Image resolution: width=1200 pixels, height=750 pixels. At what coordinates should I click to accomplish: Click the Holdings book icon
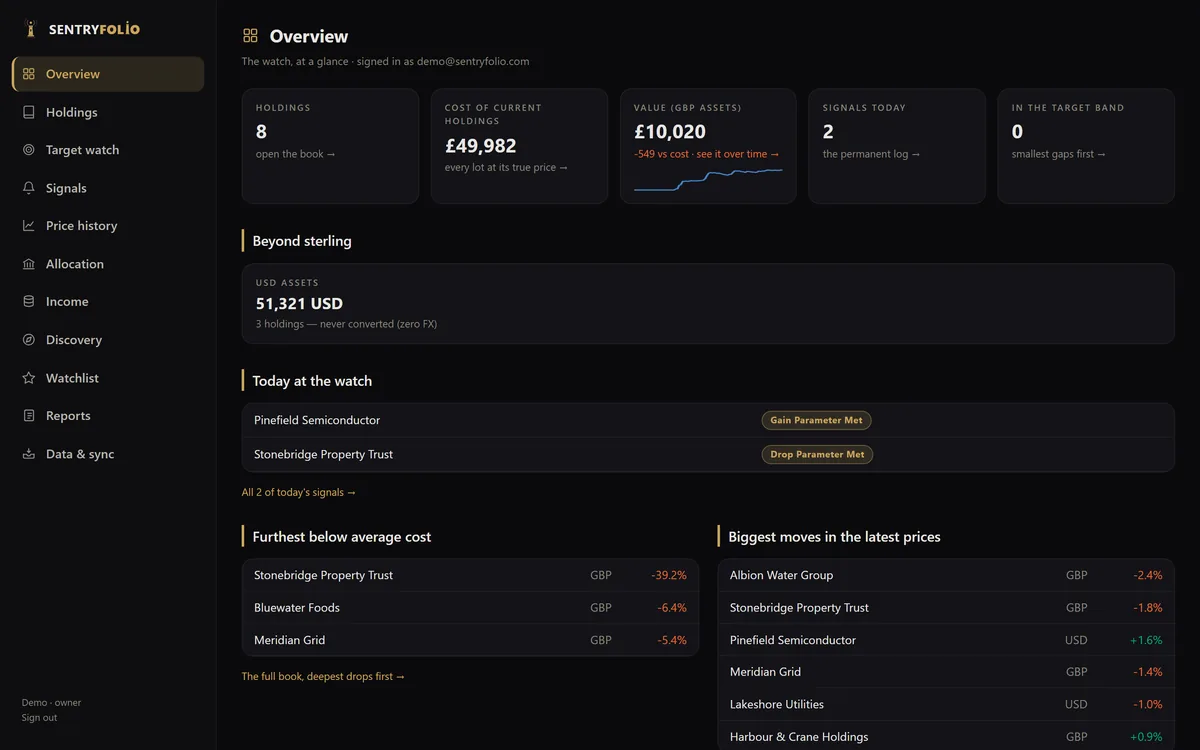pos(29,112)
